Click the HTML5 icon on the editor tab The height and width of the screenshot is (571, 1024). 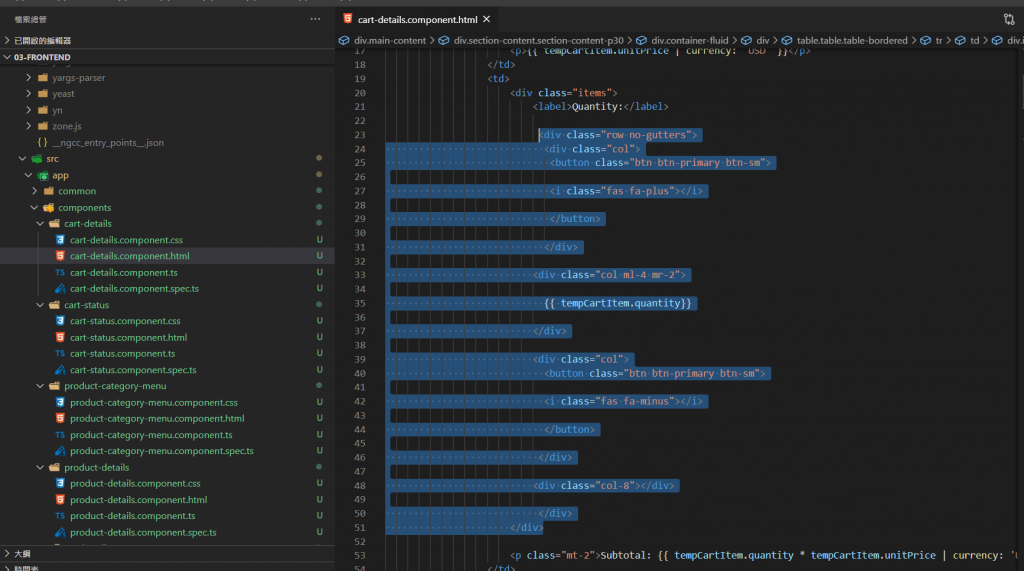(x=347, y=18)
